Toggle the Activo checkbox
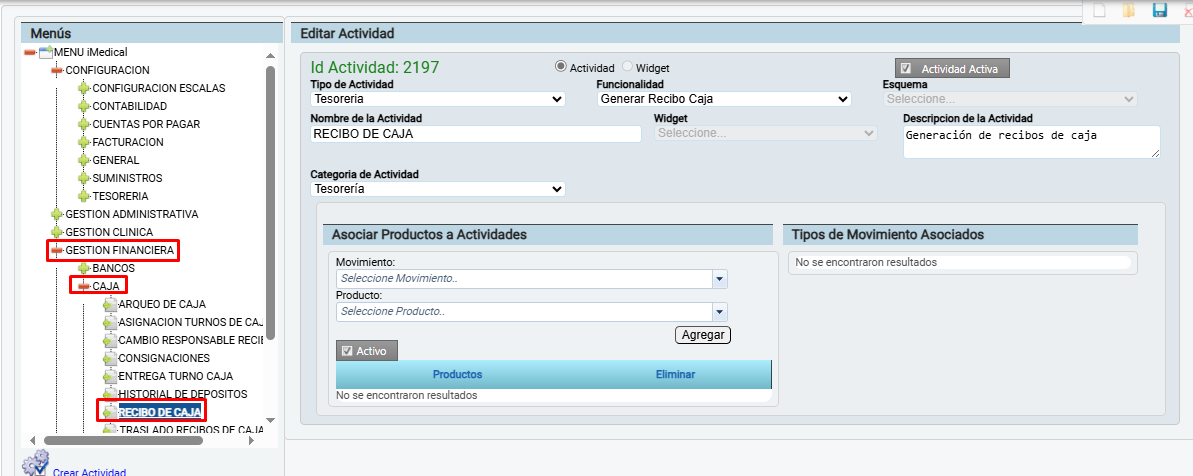Viewport: 1193px width, 476px height. 347,351
